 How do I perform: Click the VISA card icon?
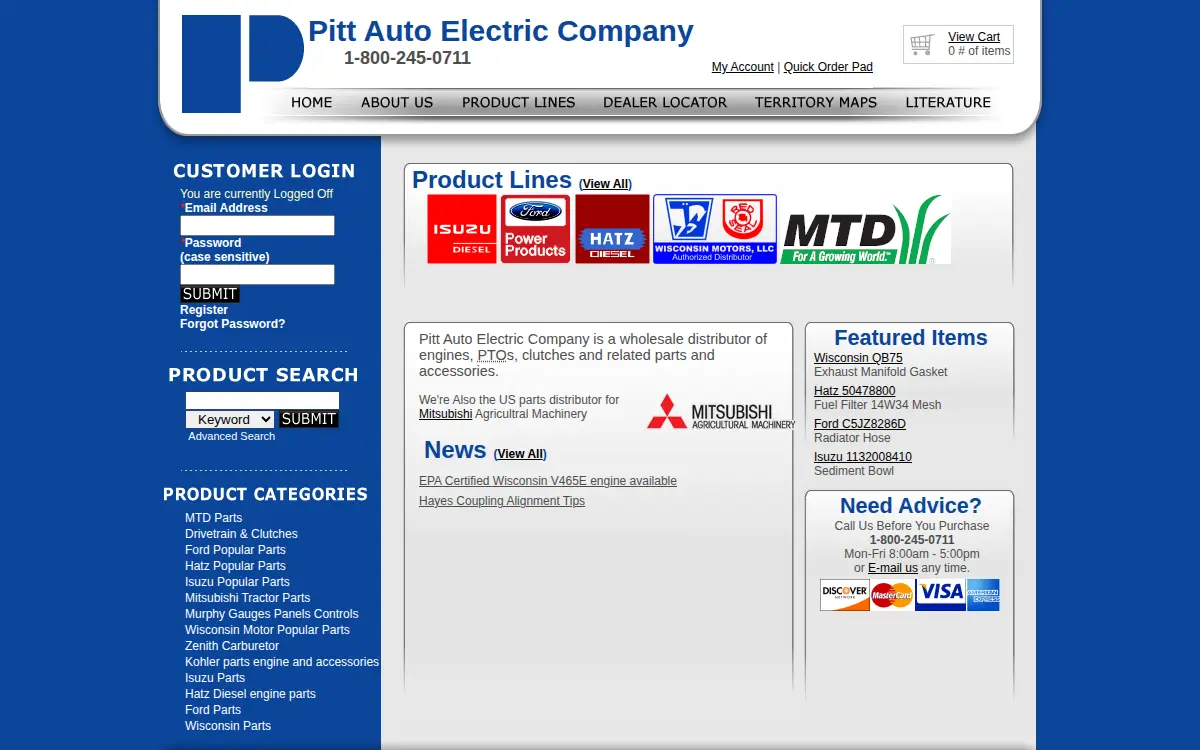[941, 595]
